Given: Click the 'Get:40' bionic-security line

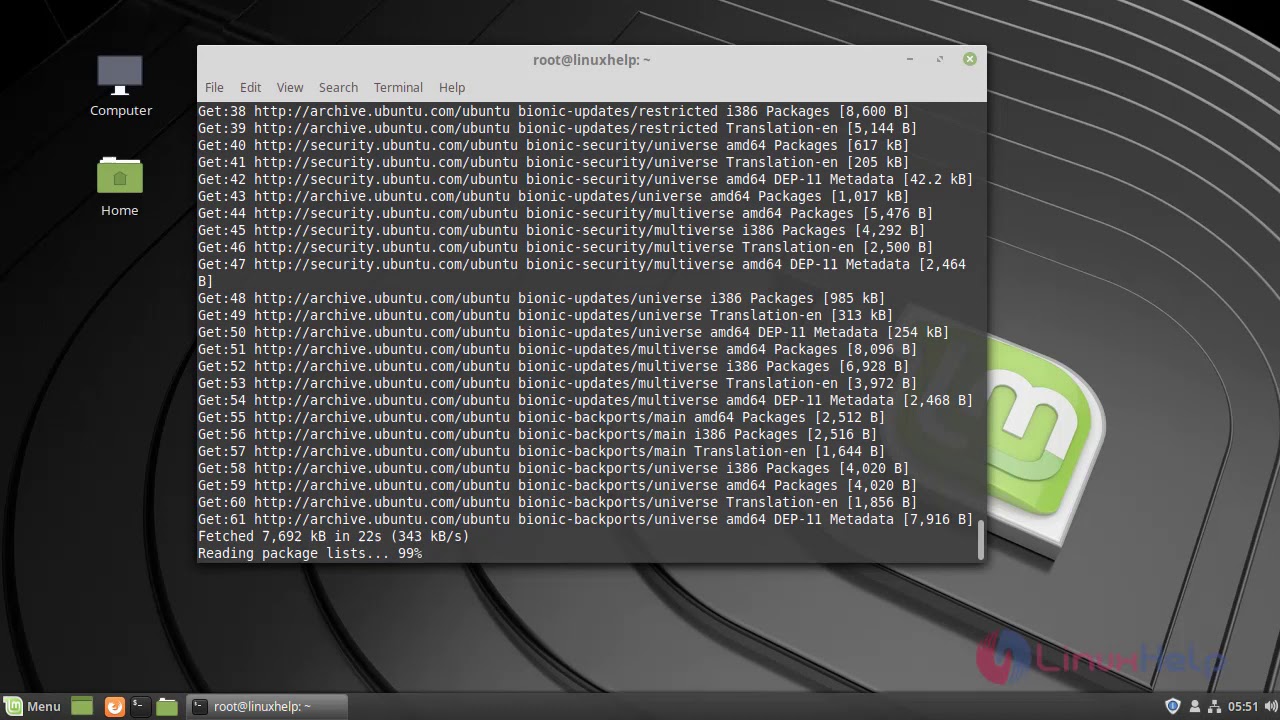Looking at the screenshot, I should (553, 145).
